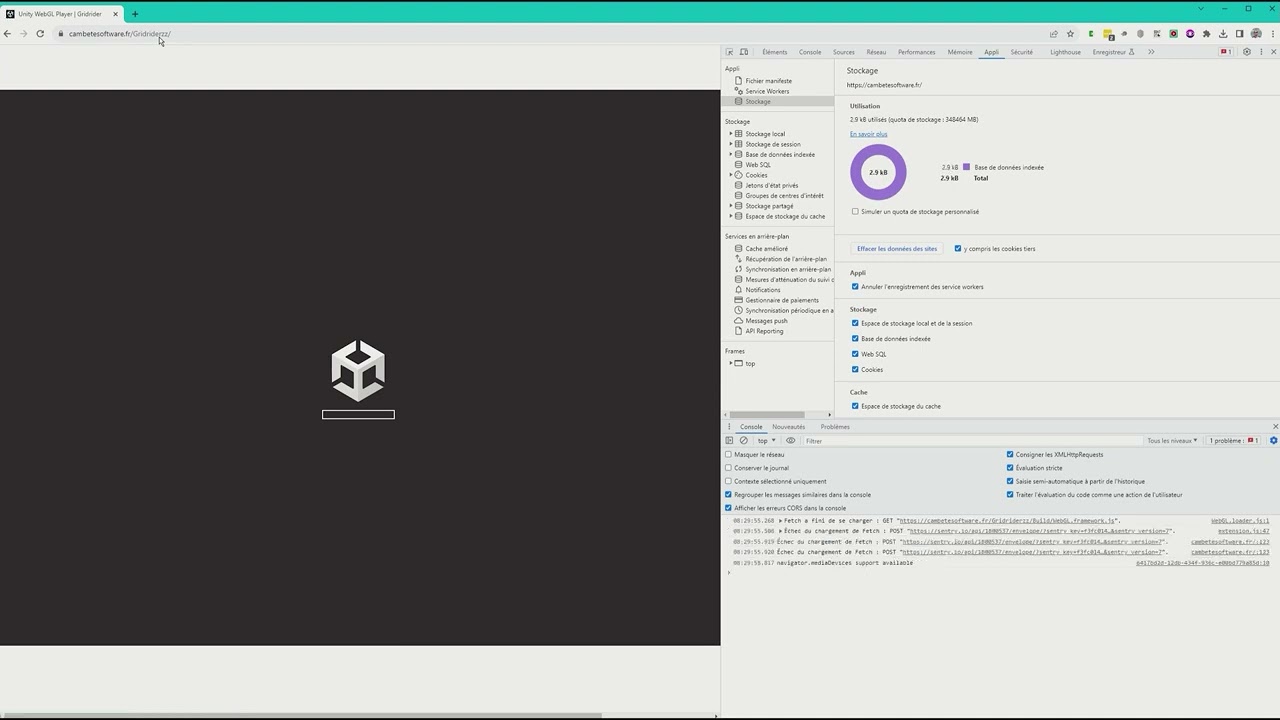Go back using the browser back arrow
Image resolution: width=1280 pixels, height=720 pixels.
7,34
